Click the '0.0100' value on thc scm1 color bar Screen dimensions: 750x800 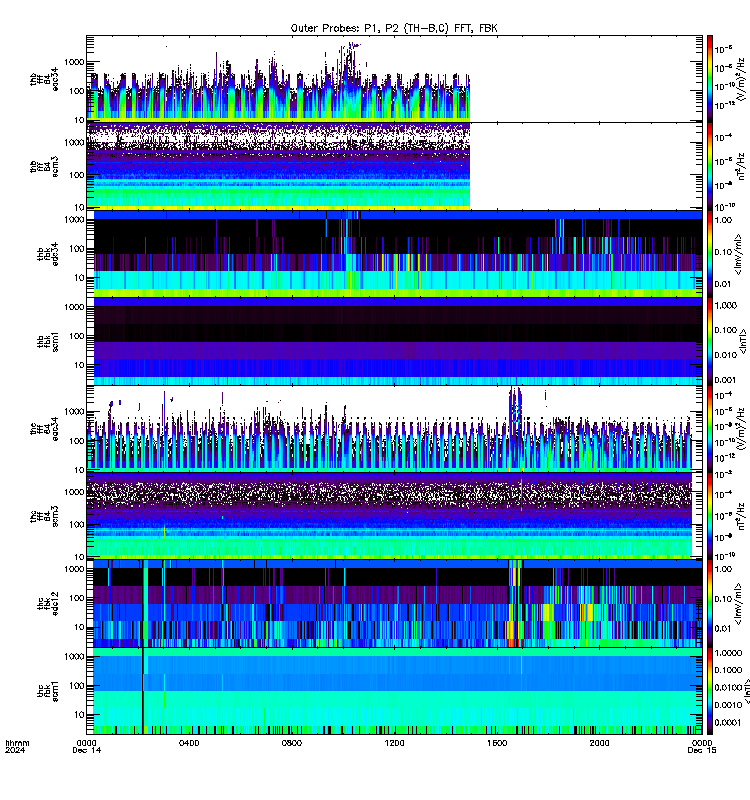(x=729, y=688)
